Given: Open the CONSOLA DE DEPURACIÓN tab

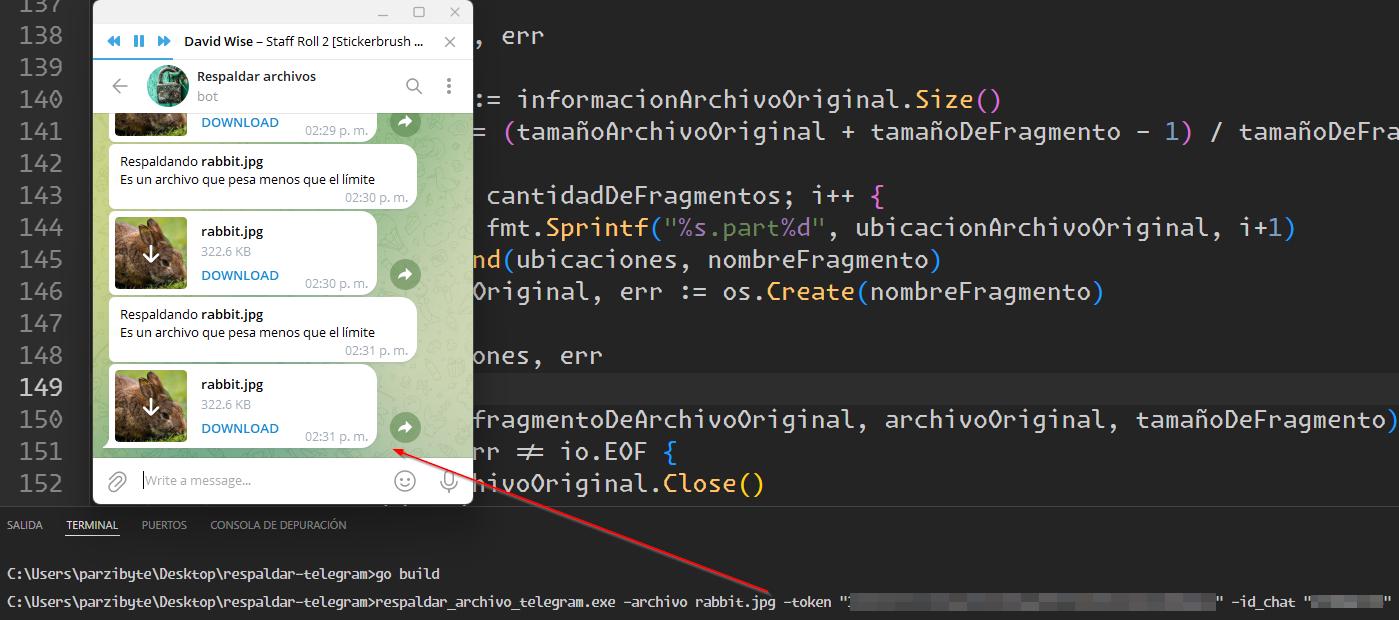Looking at the screenshot, I should (278, 525).
